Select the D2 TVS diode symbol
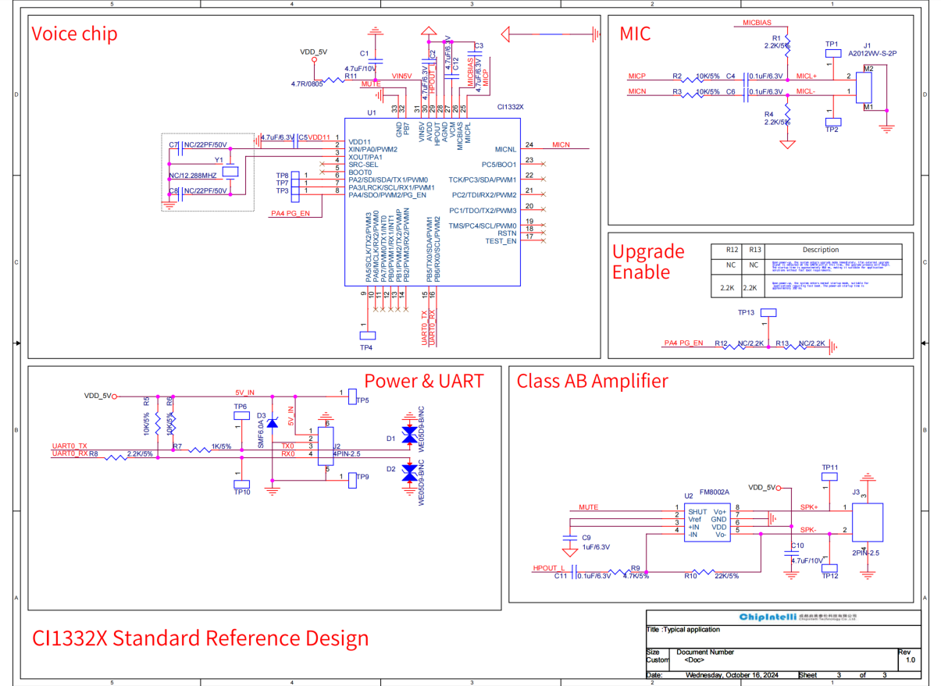The image size is (941, 686). pyautogui.click(x=408, y=473)
